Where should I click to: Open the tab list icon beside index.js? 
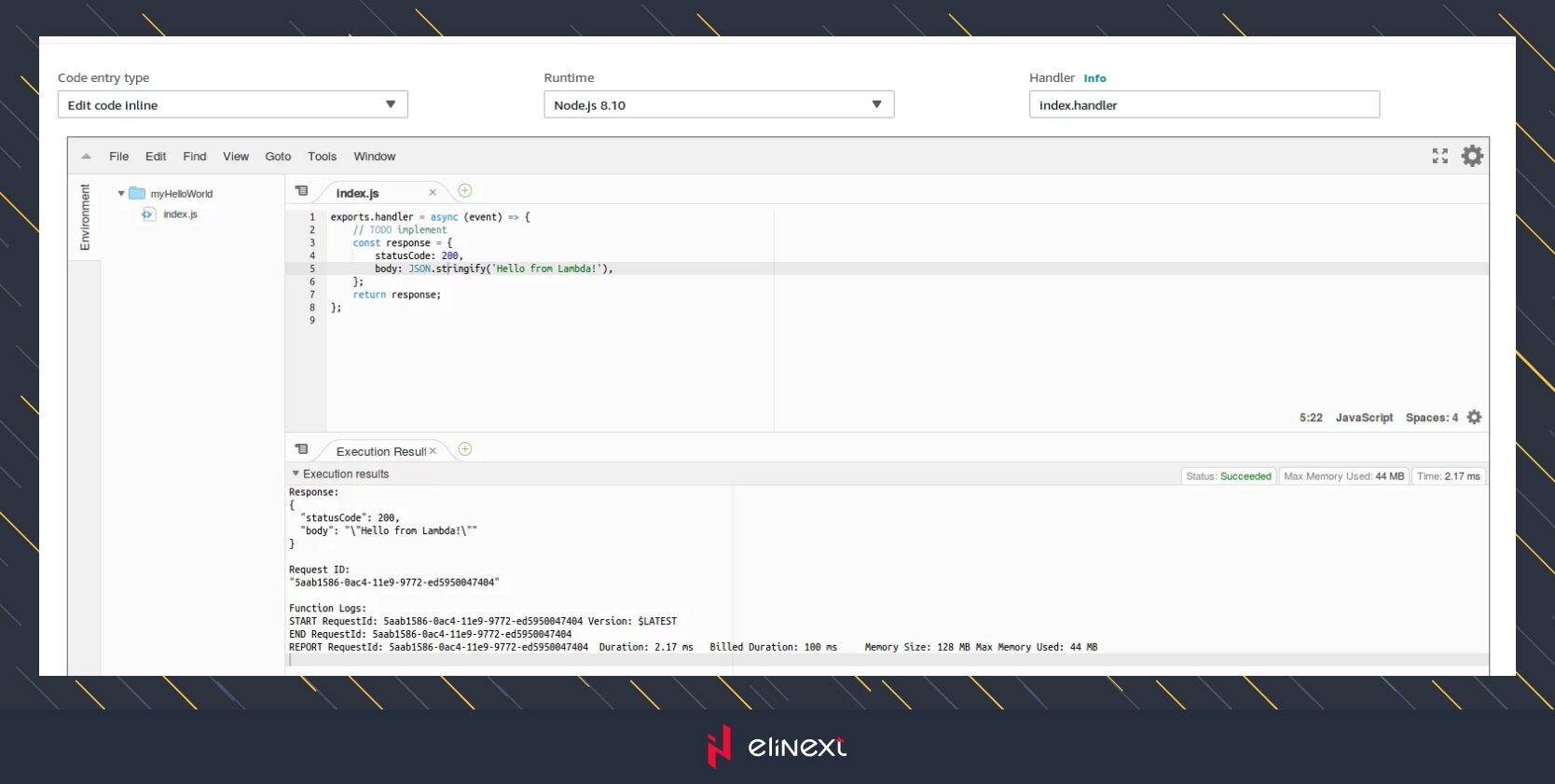[x=301, y=191]
